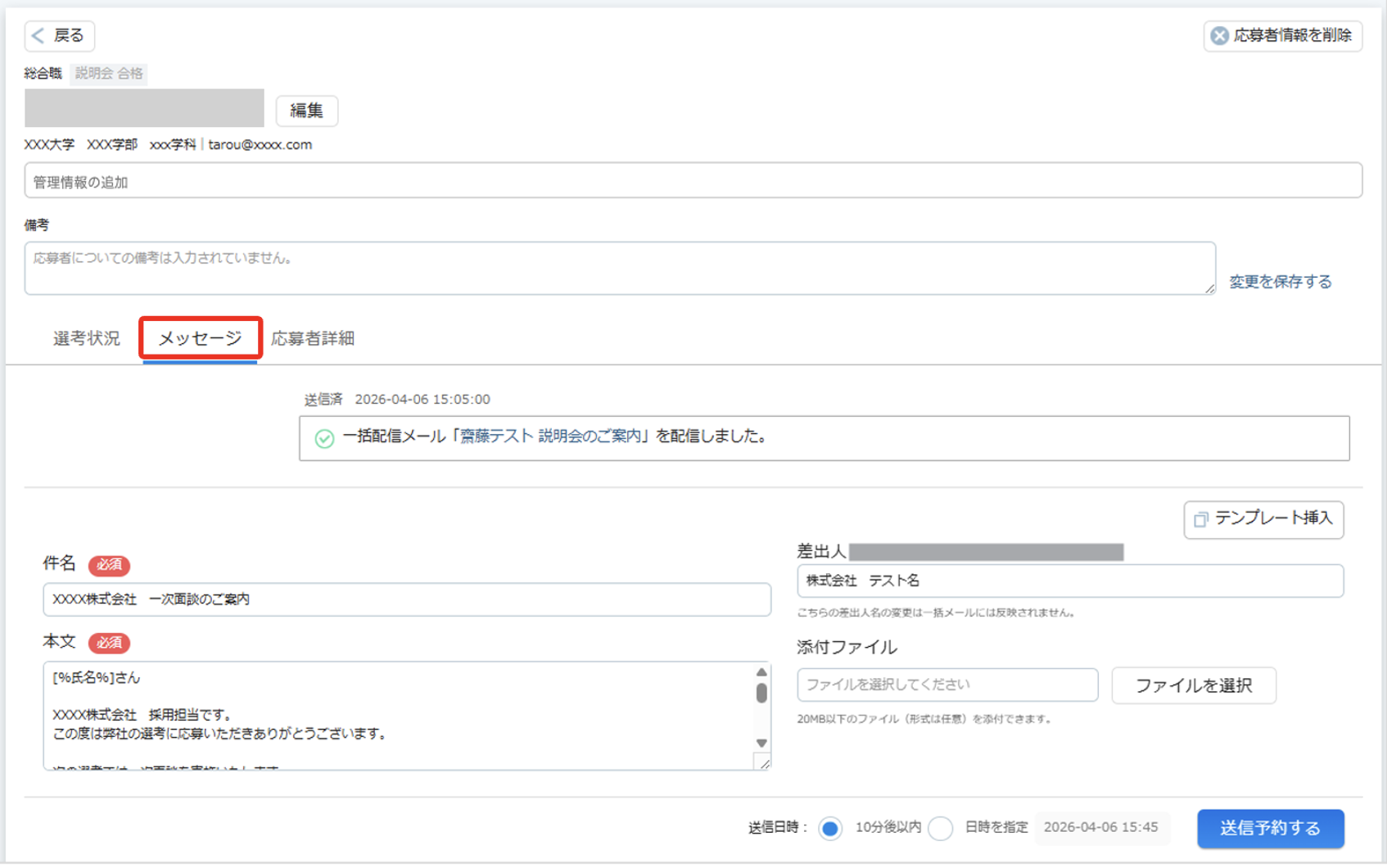
Task: Click the 管理情報の追加 field
Action: pos(693,181)
